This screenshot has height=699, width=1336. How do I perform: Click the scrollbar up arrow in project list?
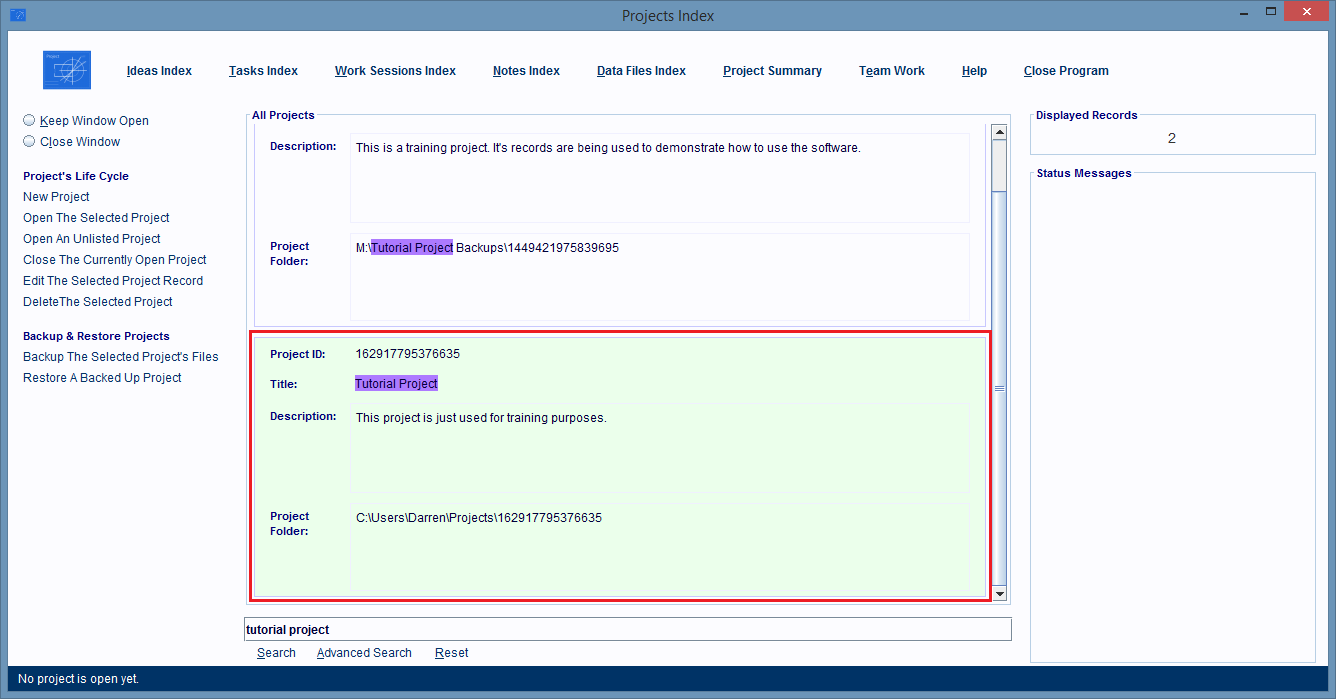[x=998, y=132]
